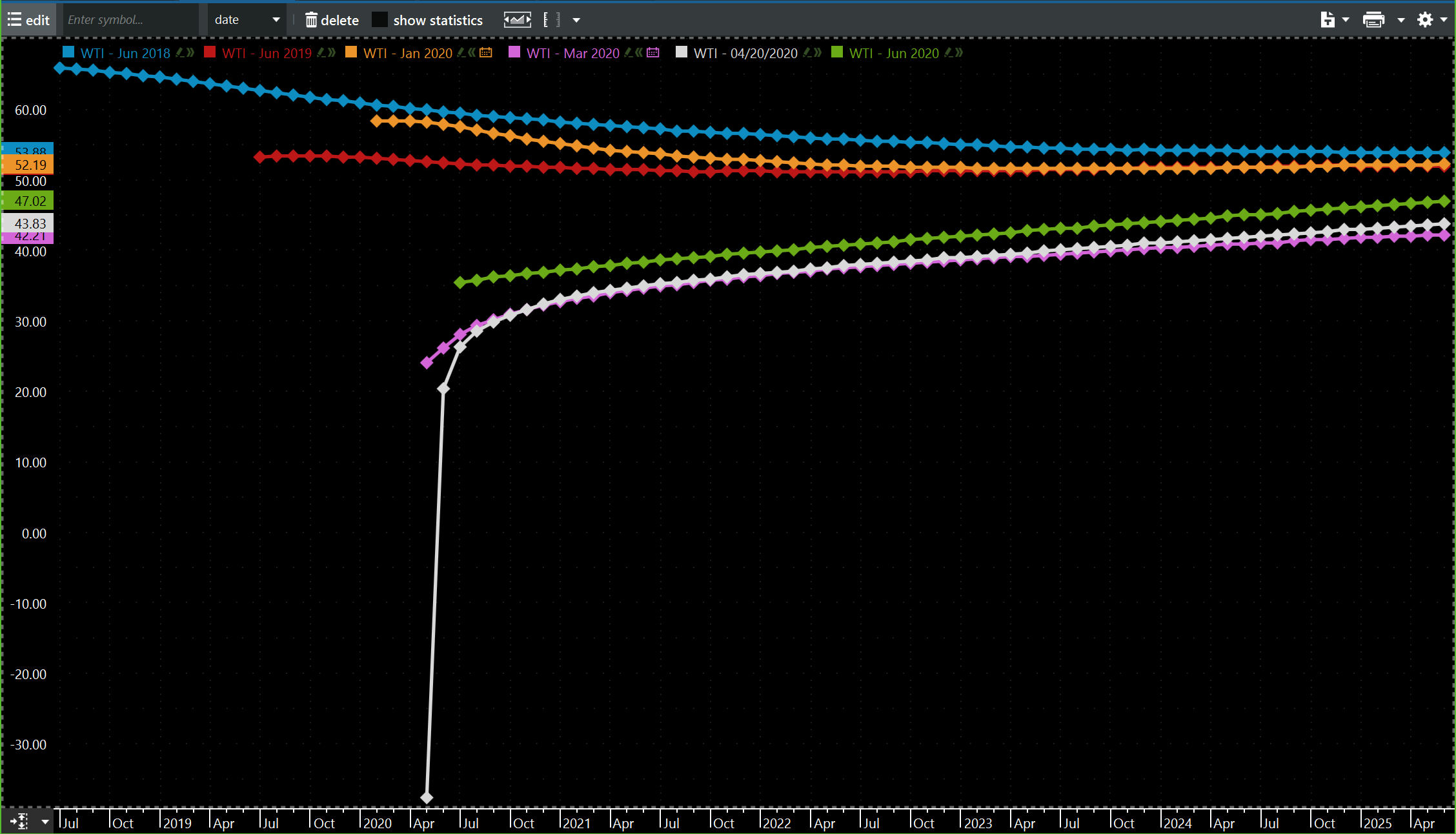Image resolution: width=1456 pixels, height=834 pixels.
Task: Click the save template document icon
Action: (1327, 20)
